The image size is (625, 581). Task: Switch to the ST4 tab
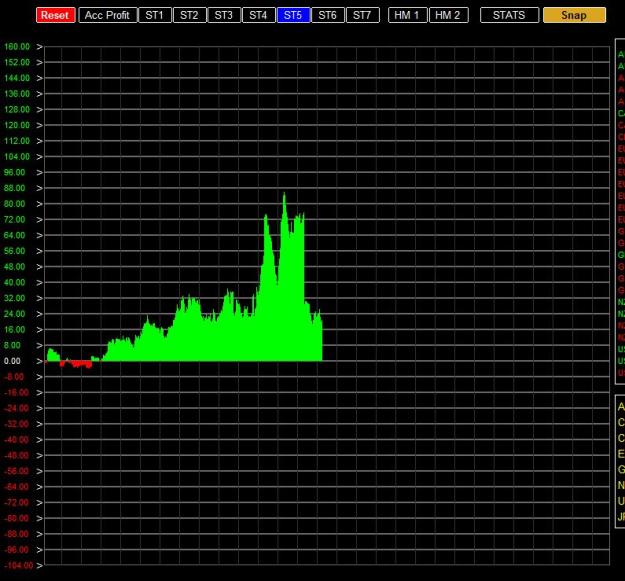click(258, 16)
